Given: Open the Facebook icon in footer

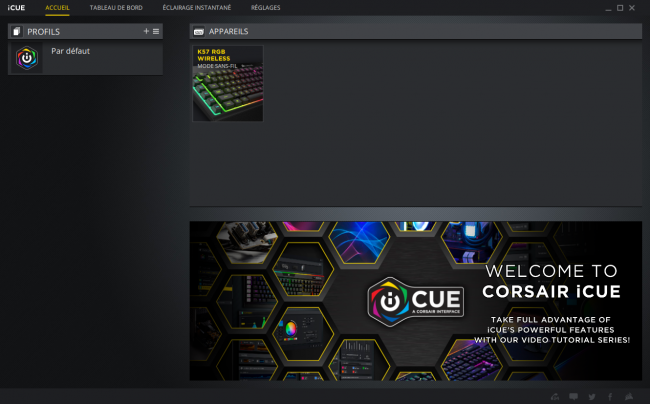Looking at the screenshot, I should coord(610,397).
